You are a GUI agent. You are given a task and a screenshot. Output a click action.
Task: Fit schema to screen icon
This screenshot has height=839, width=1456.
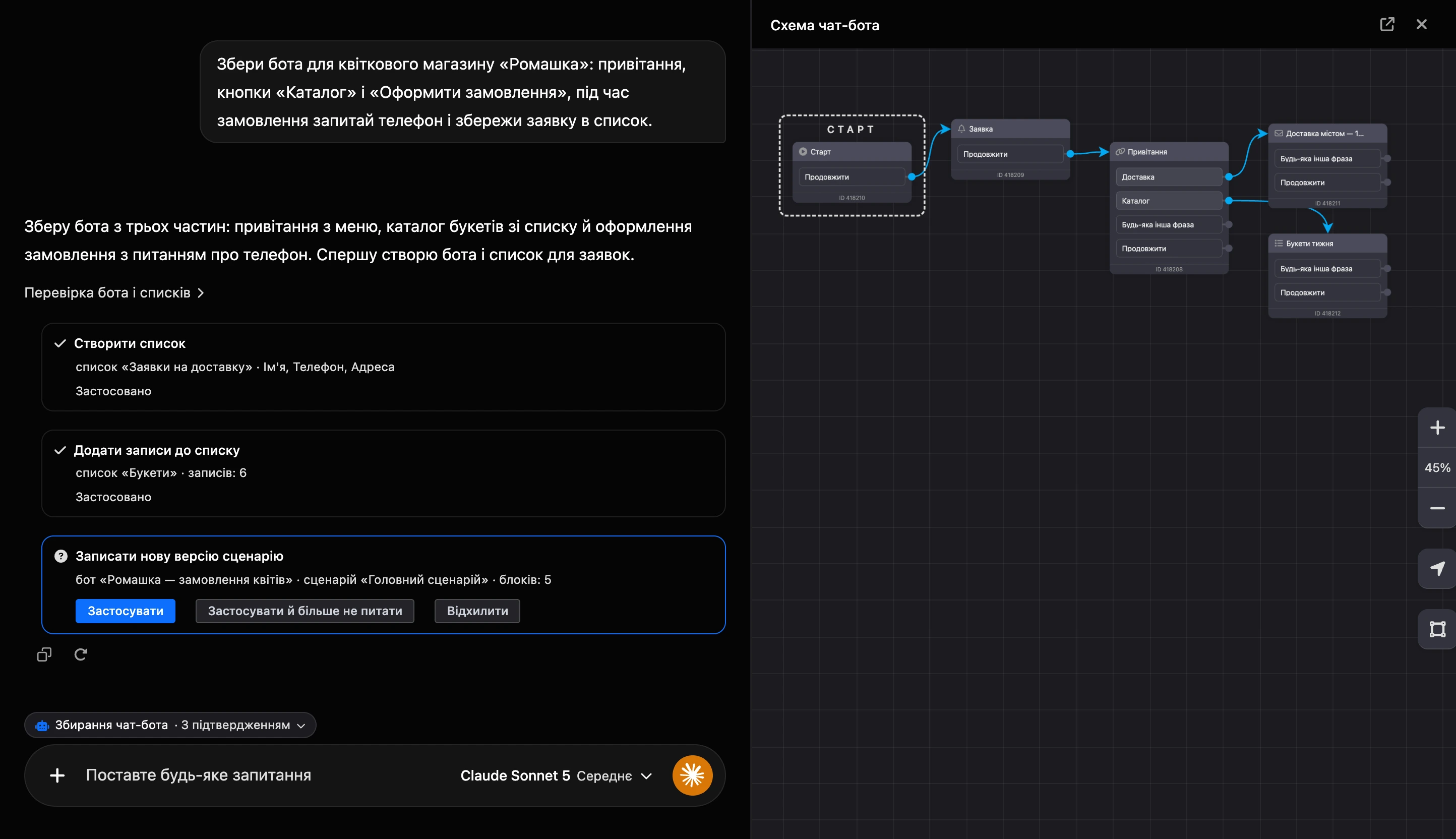[1437, 629]
